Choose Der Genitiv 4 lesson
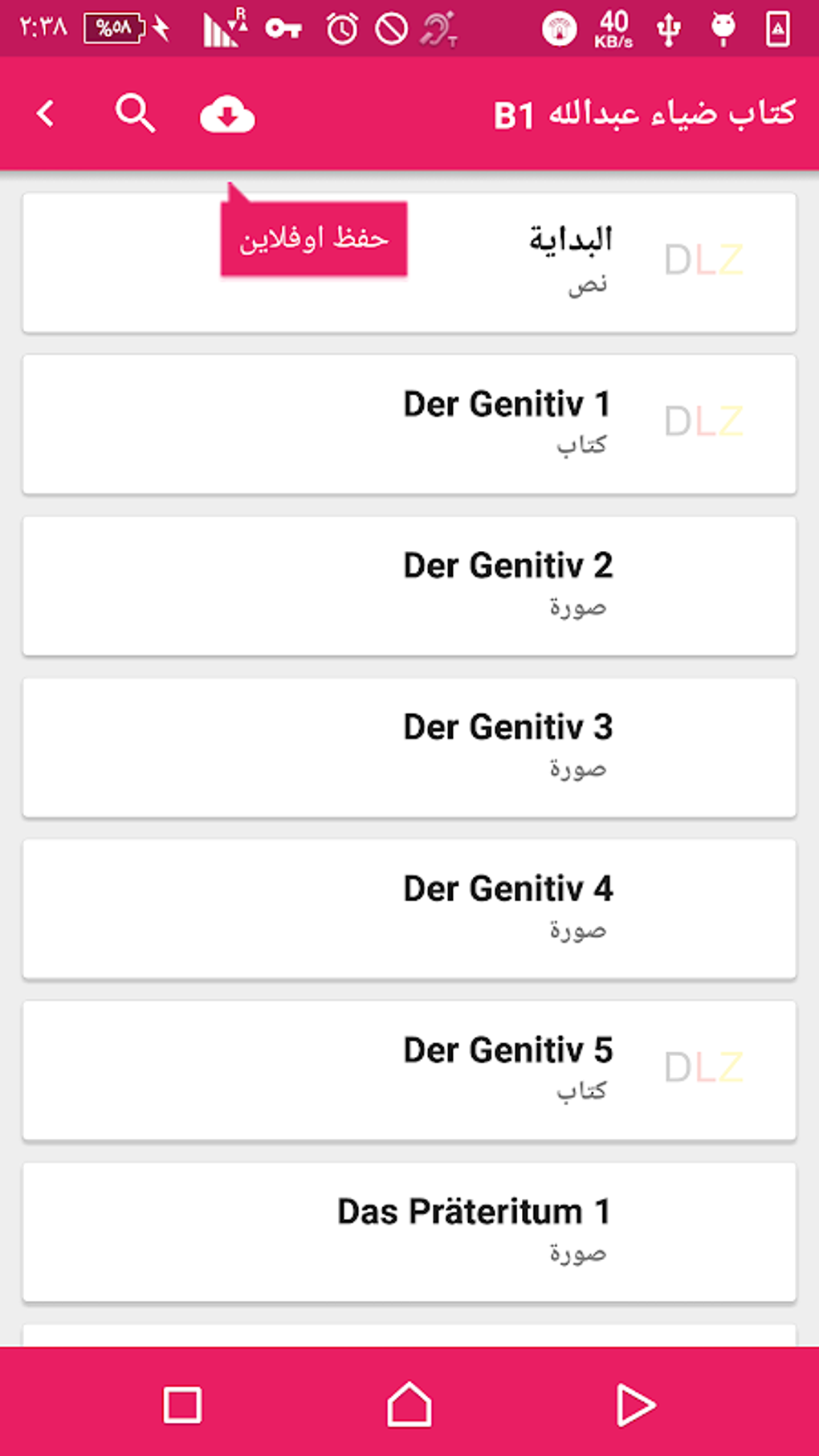Image resolution: width=819 pixels, height=1456 pixels. [x=507, y=889]
